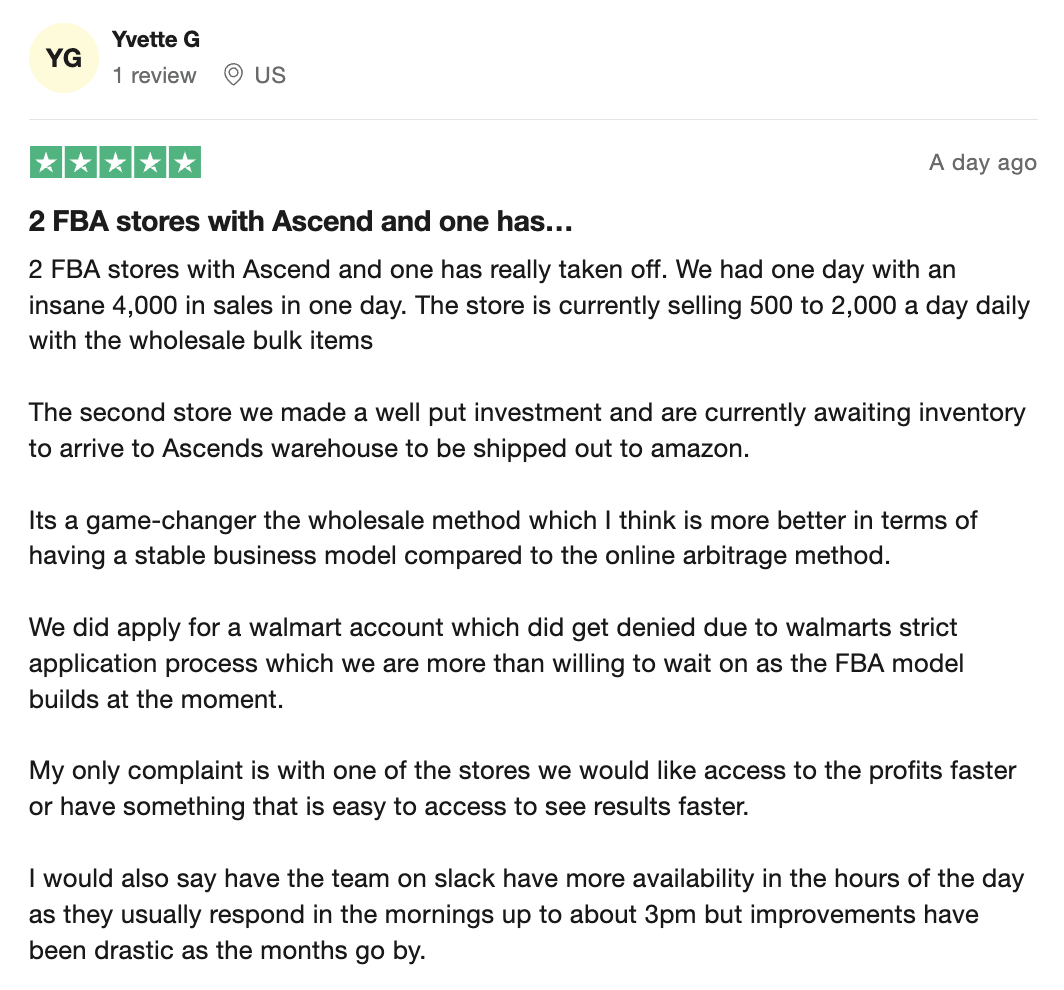Select the fourth green rating star
The height and width of the screenshot is (990, 1064).
point(150,162)
